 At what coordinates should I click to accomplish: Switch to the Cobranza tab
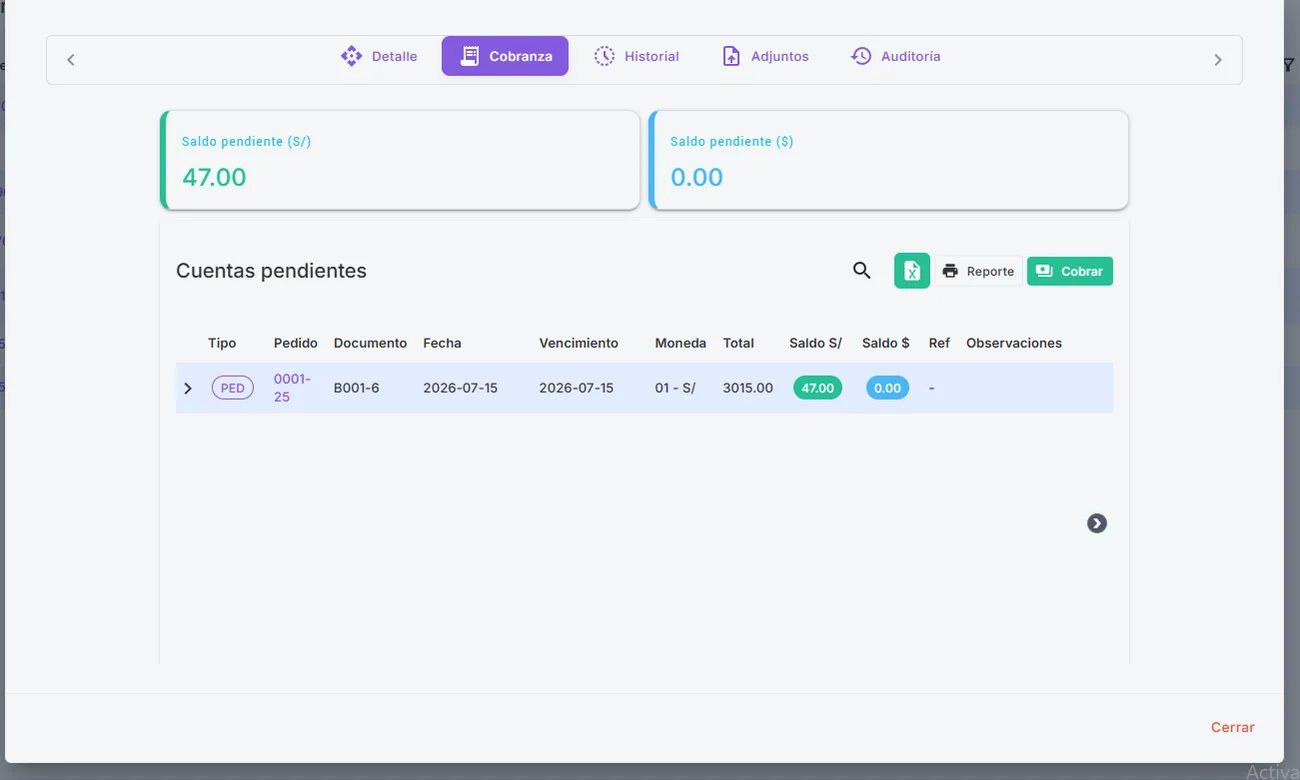505,56
